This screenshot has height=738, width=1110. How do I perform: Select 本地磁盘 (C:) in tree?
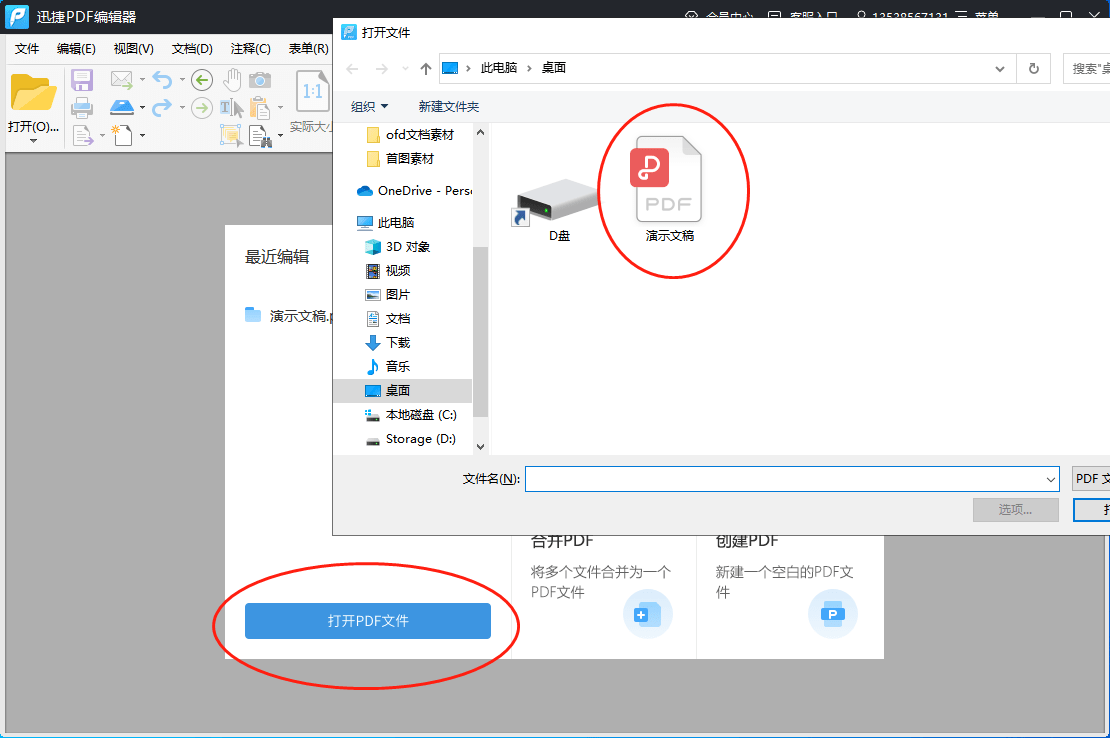411,415
